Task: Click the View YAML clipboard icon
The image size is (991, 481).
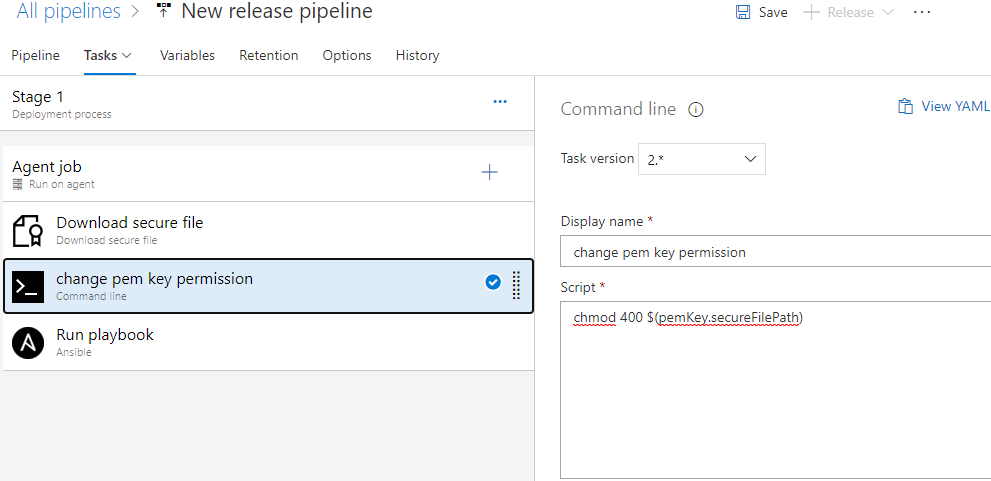Action: click(x=905, y=107)
